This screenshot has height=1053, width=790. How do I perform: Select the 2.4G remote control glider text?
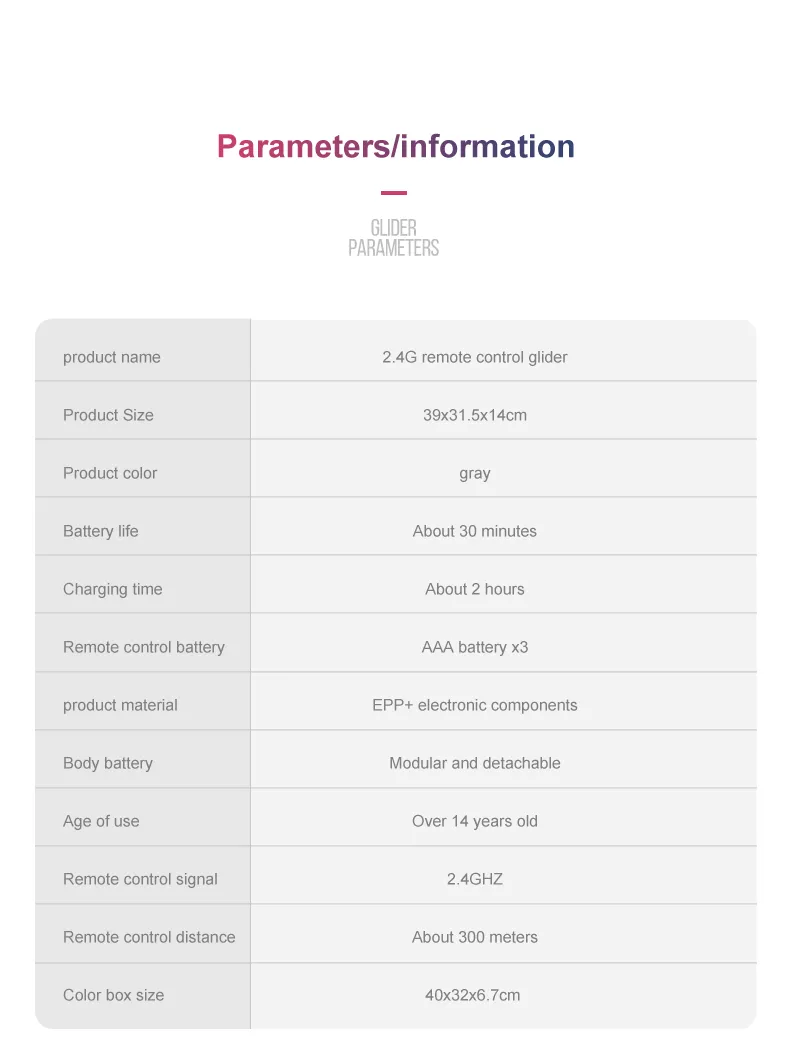click(x=474, y=357)
